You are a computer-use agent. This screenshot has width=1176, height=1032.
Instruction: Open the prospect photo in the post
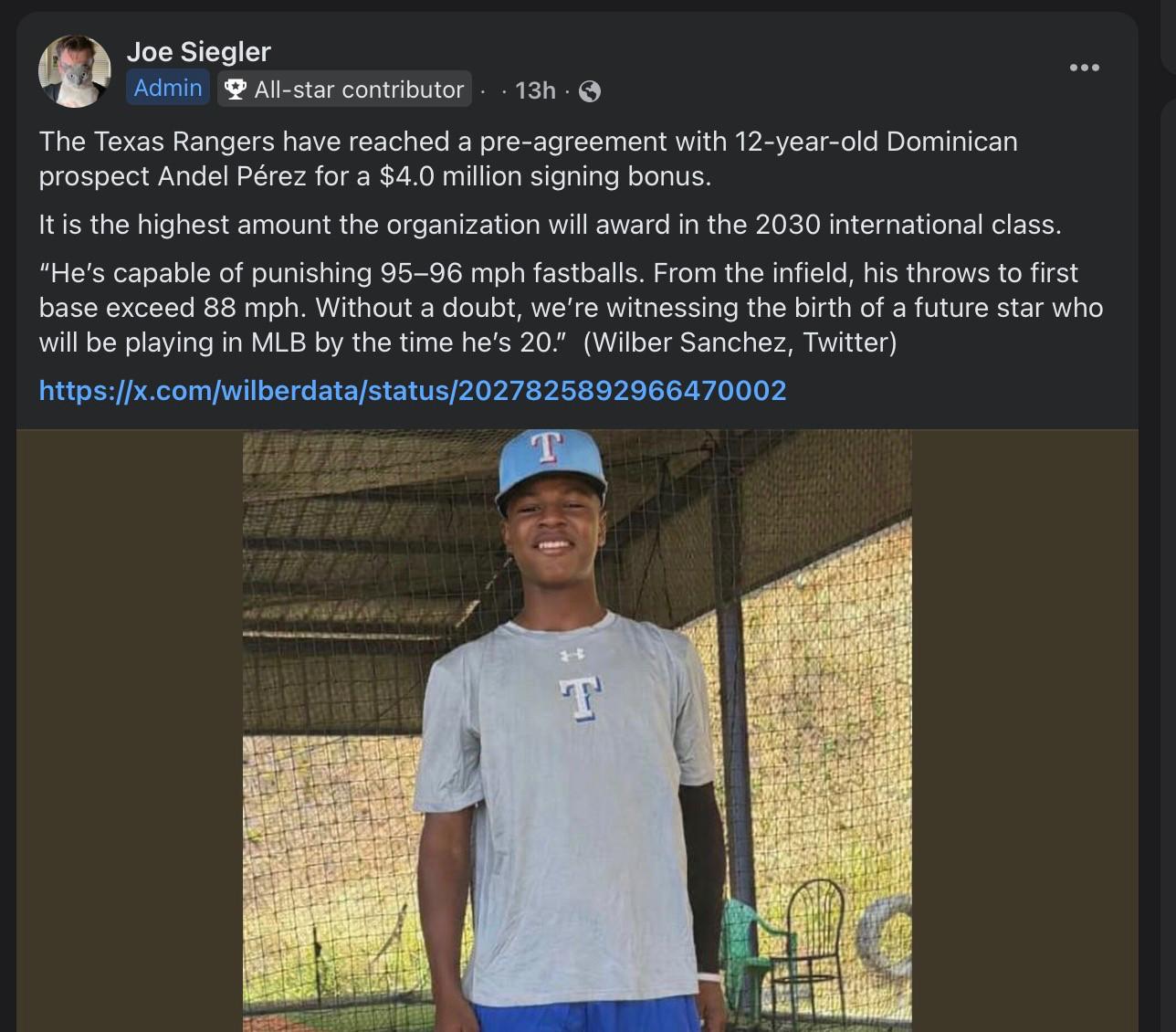coord(577,731)
